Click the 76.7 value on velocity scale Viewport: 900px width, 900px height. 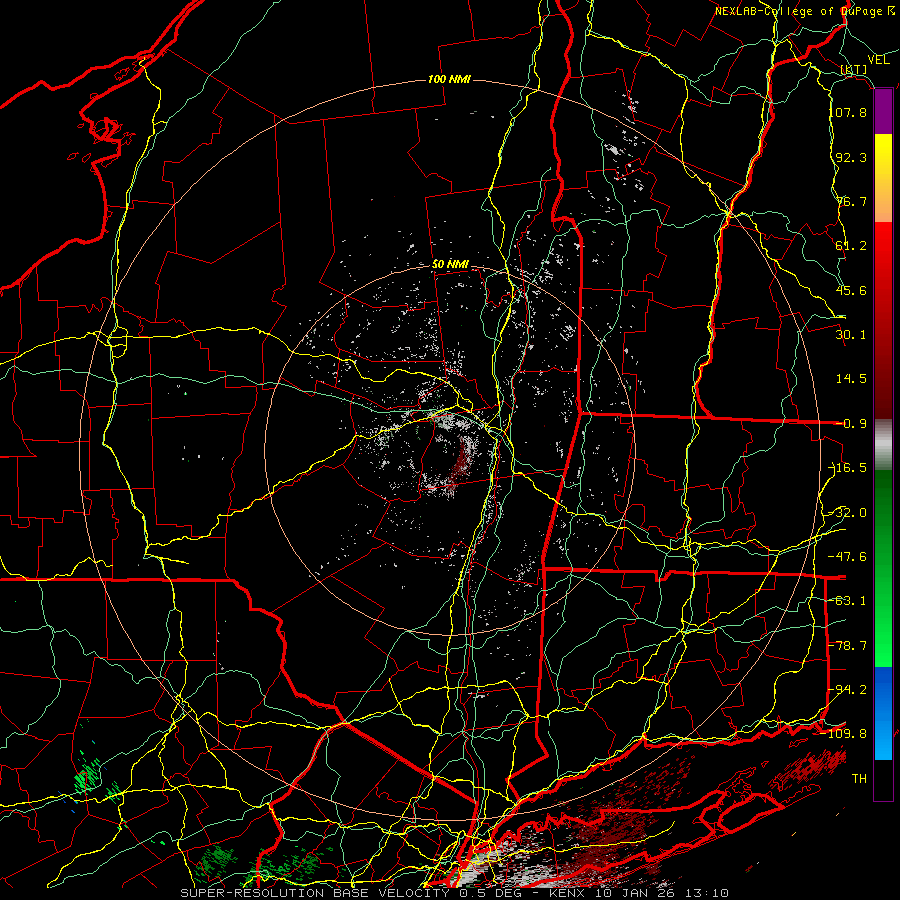pos(851,201)
